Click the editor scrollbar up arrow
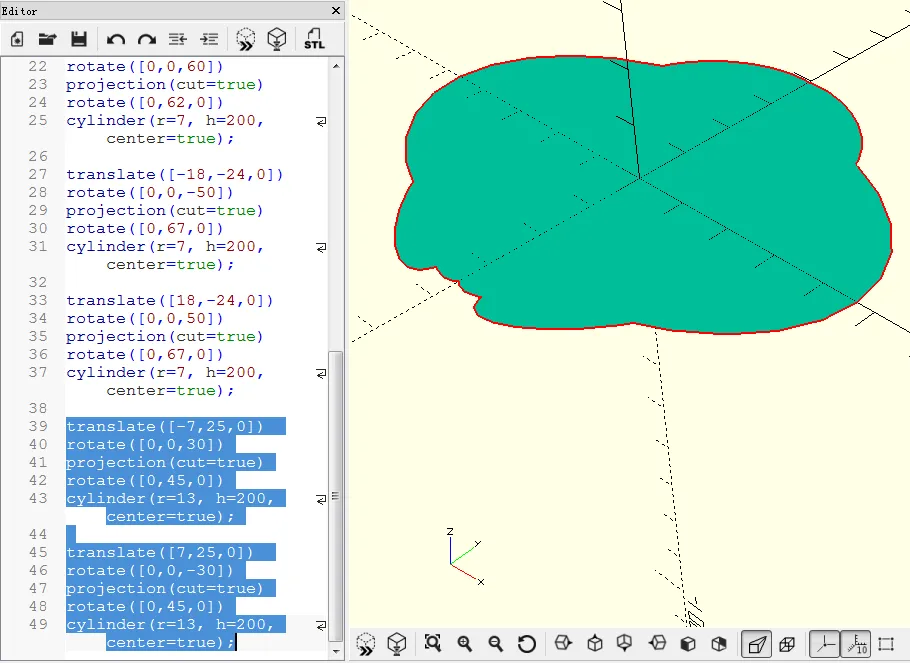 click(336, 66)
